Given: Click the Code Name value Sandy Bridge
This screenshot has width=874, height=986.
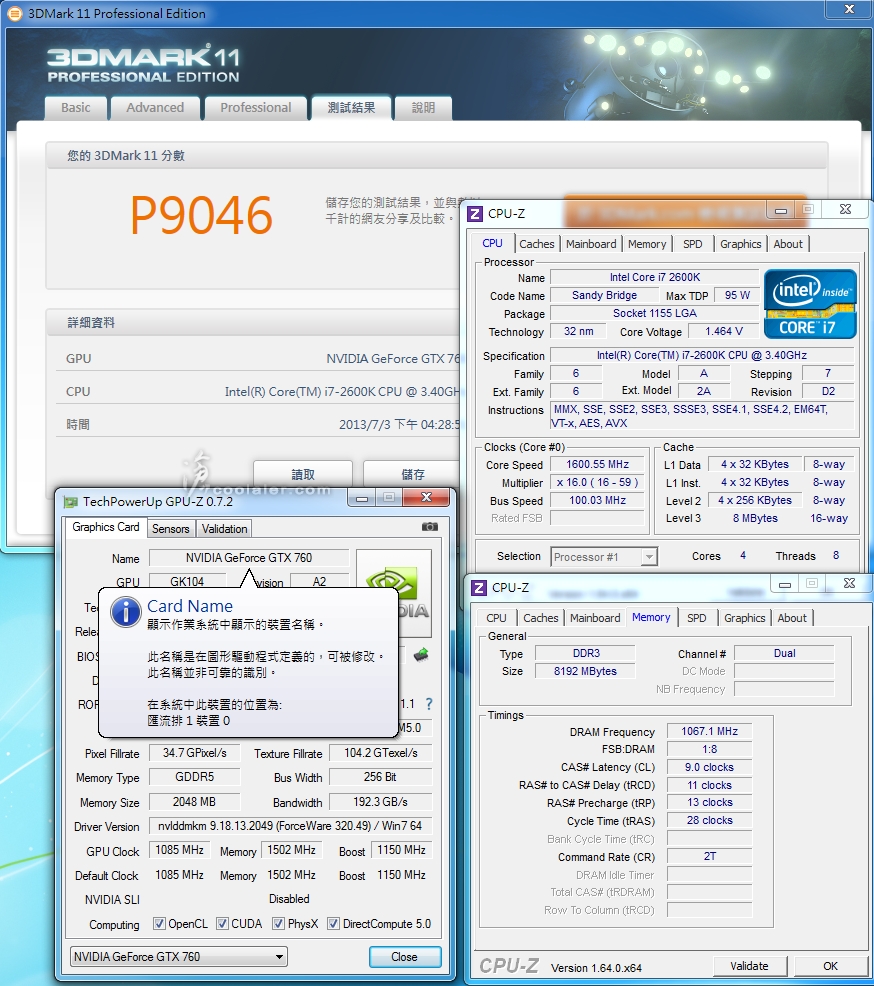Looking at the screenshot, I should (x=604, y=296).
